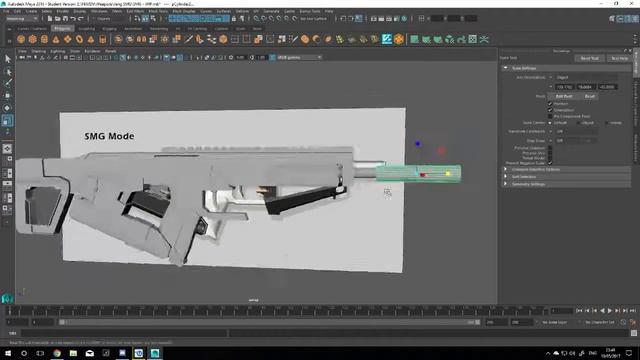The image size is (640, 360).
Task: Open the Mesh Tools menu
Action: 158,11
